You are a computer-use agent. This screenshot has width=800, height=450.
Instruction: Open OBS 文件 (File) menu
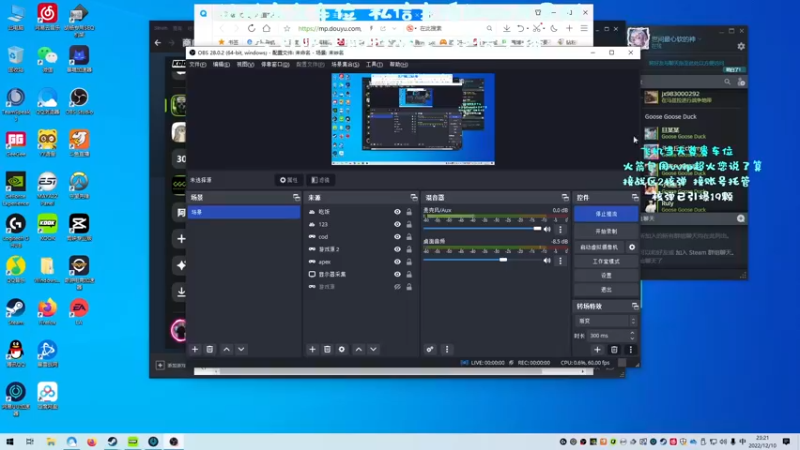[197, 65]
